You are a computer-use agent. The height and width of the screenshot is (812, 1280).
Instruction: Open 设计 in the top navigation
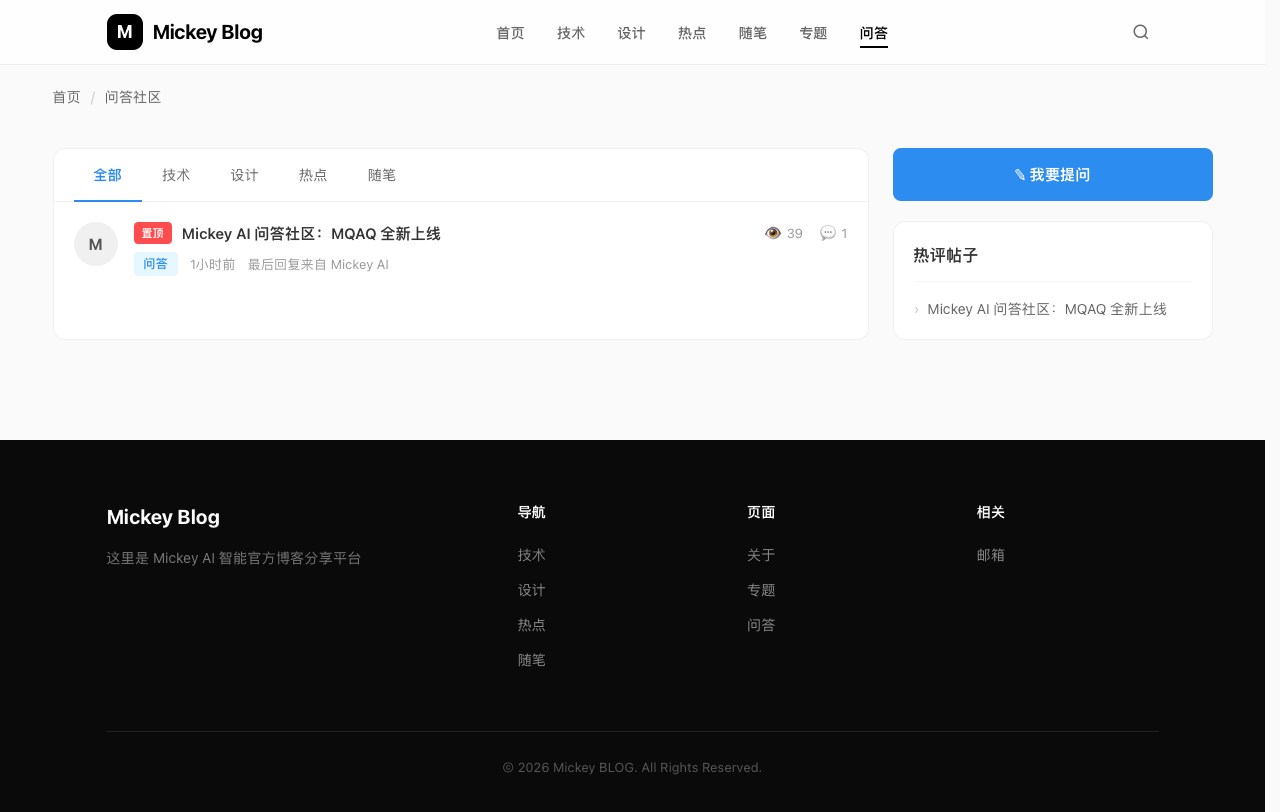click(632, 33)
